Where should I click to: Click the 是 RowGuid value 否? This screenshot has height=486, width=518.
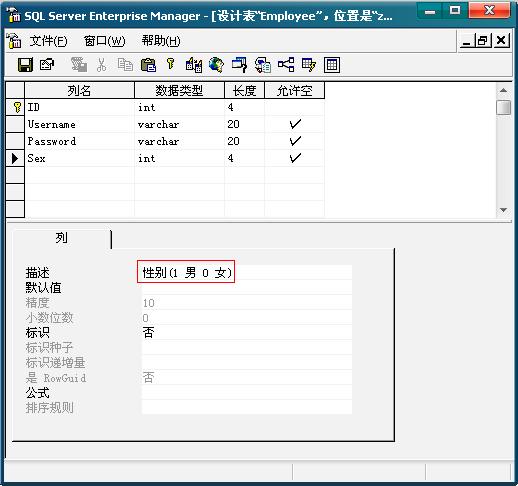[x=247, y=377]
